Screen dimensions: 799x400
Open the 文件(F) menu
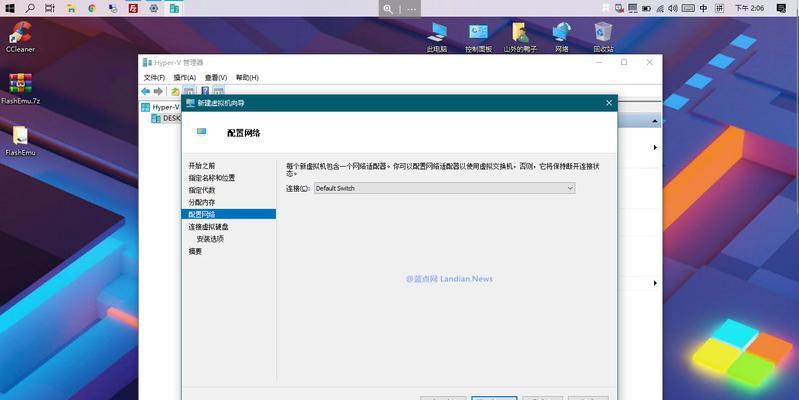pyautogui.click(x=154, y=77)
